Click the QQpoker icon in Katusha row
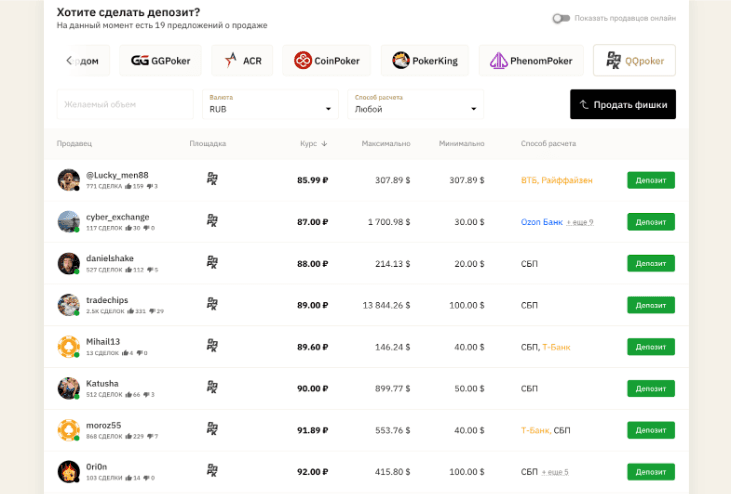 (212, 387)
